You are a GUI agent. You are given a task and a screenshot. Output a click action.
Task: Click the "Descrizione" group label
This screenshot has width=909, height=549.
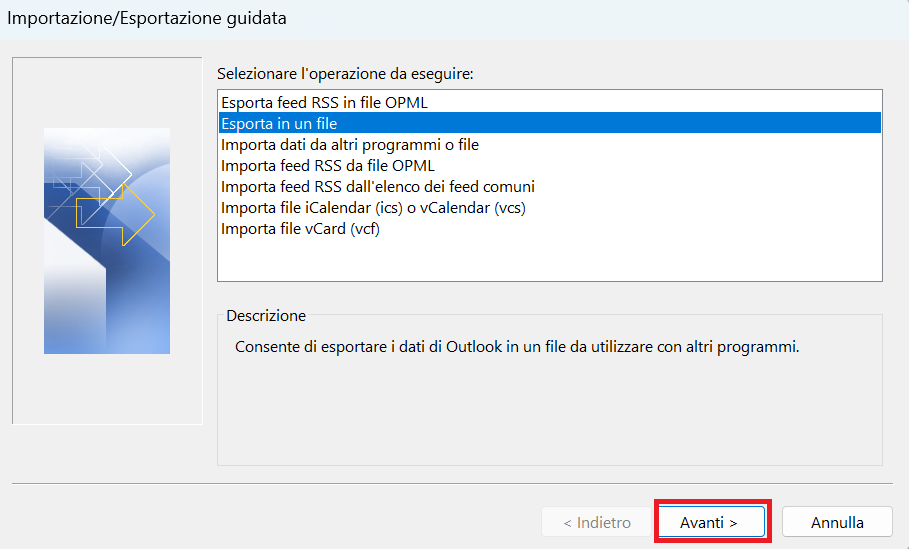point(266,315)
